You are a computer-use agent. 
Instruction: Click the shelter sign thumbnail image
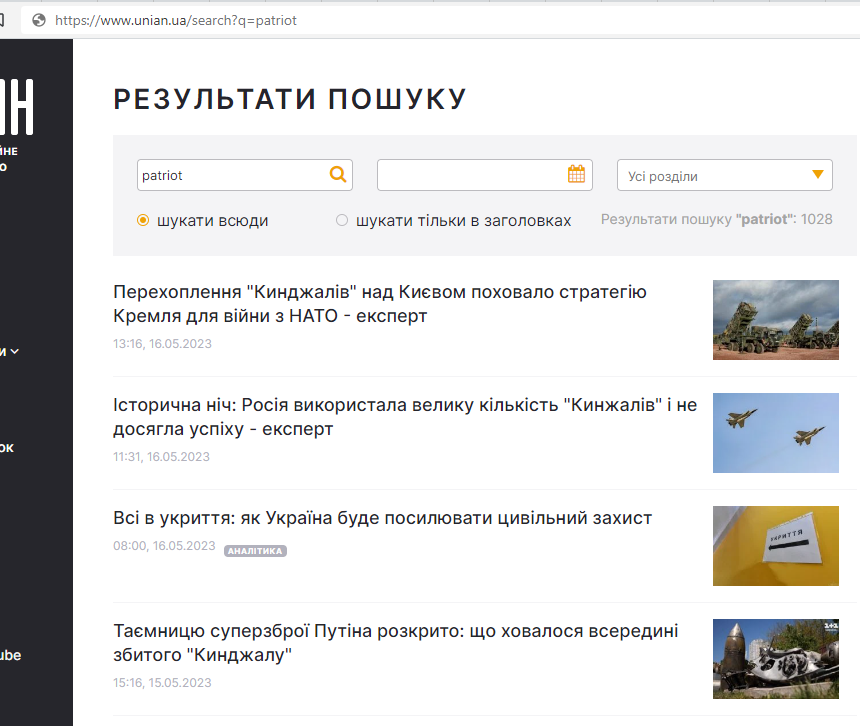[775, 546]
